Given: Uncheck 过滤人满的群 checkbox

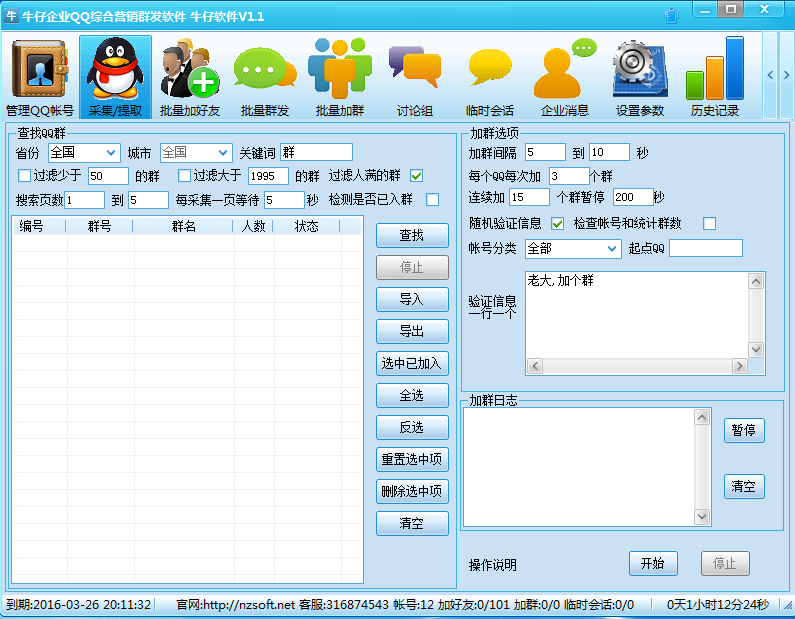Looking at the screenshot, I should pos(417,175).
